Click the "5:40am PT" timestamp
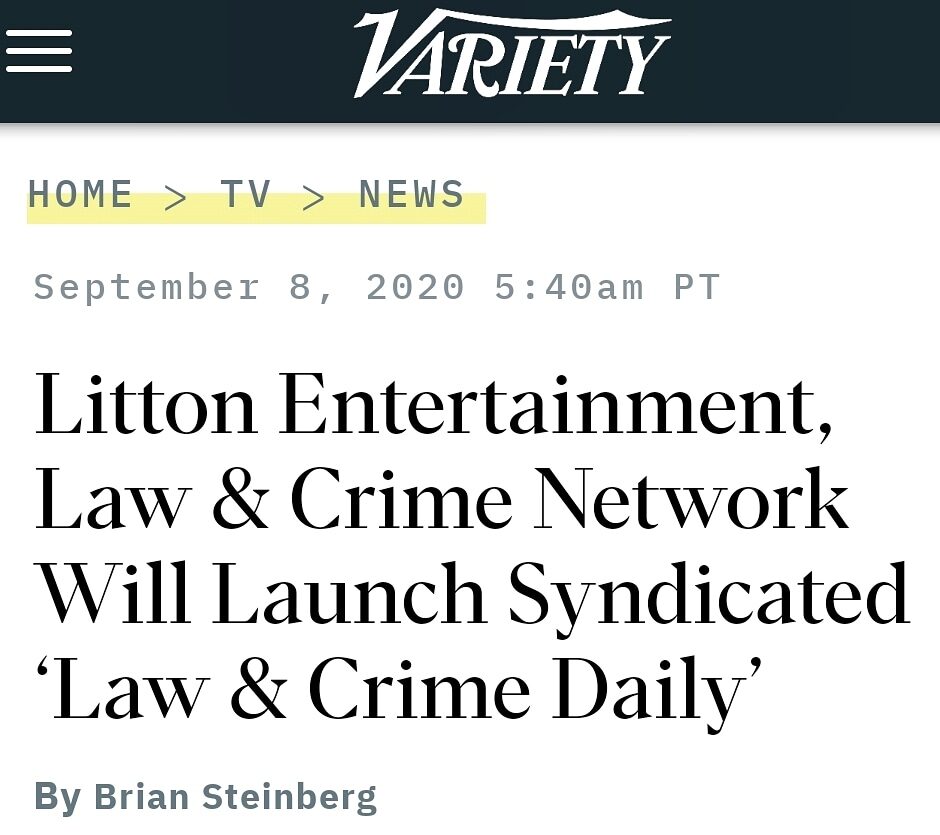 607,288
